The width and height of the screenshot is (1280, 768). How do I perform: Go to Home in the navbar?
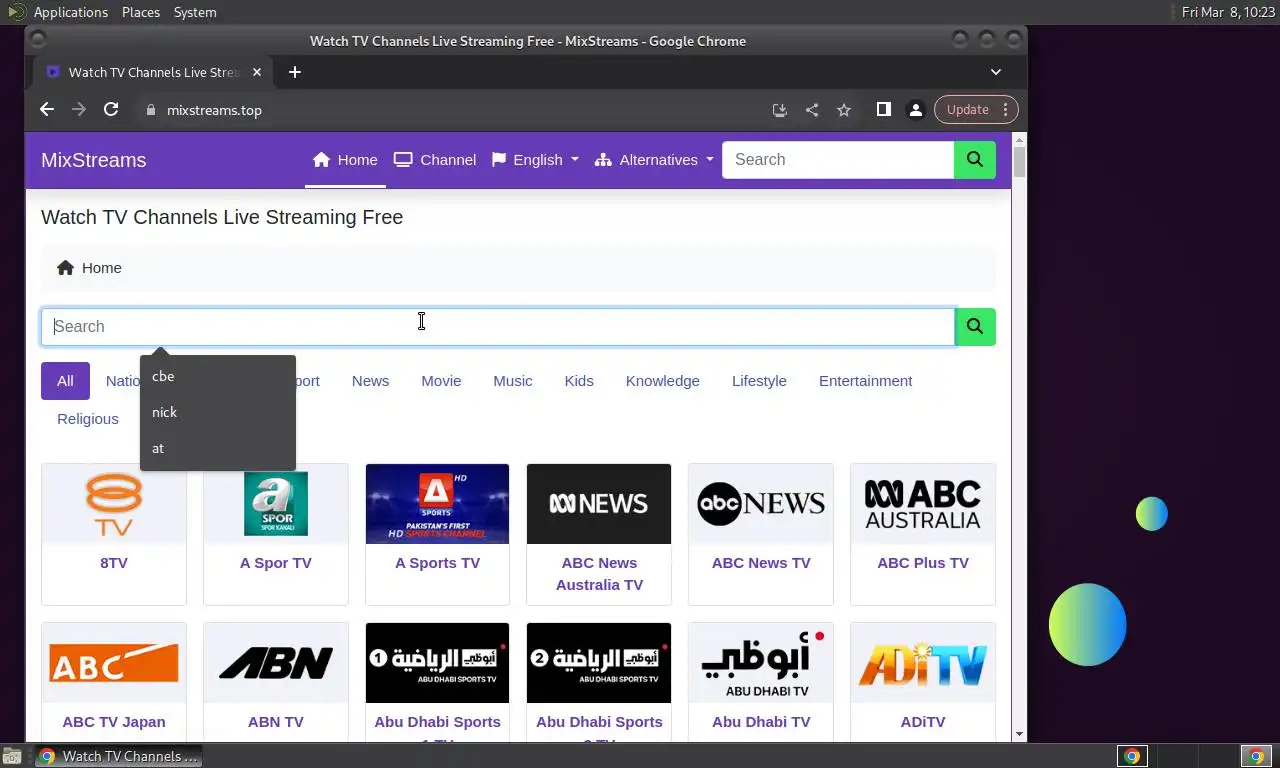point(345,160)
